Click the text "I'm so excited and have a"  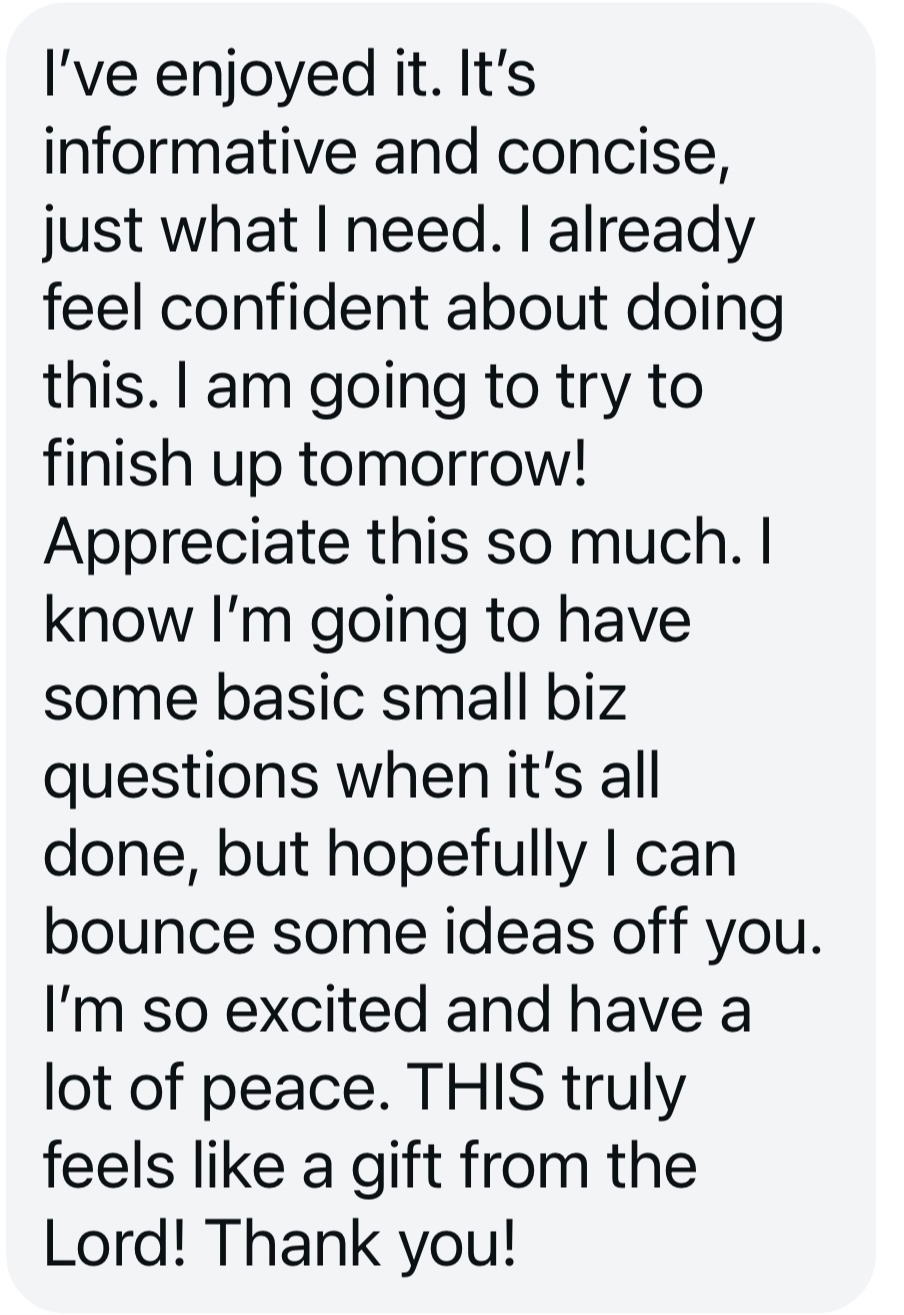click(397, 1009)
